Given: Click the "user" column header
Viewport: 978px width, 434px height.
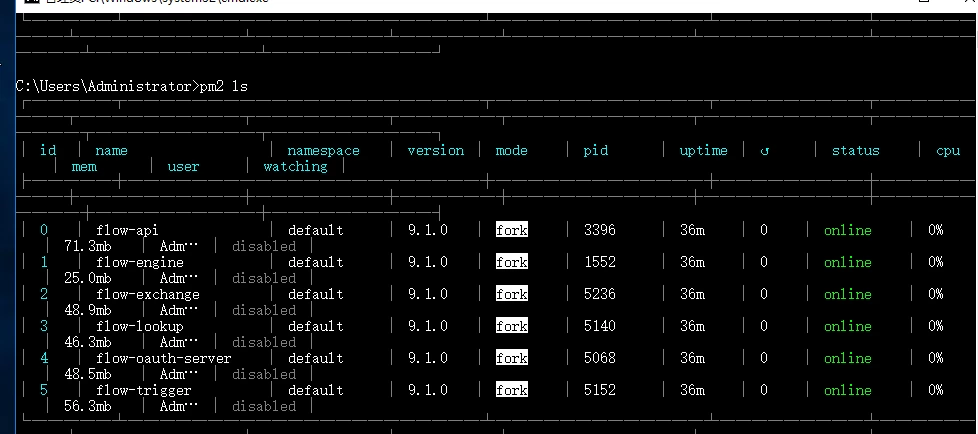Looking at the screenshot, I should [x=183, y=166].
